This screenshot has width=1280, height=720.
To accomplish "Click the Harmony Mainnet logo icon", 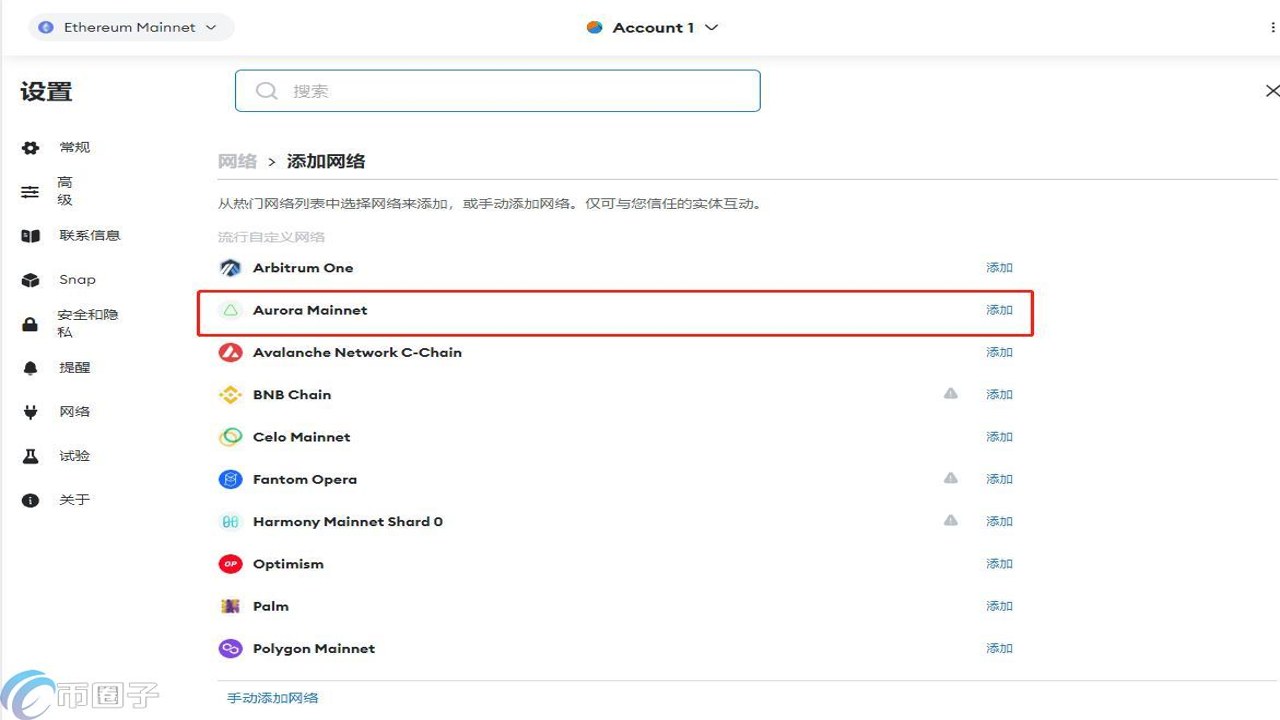I will tap(230, 522).
